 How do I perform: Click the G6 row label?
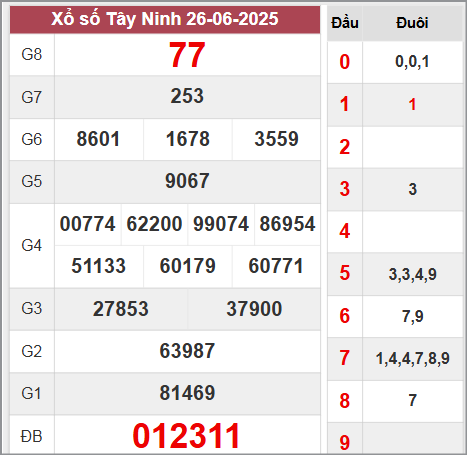32,139
